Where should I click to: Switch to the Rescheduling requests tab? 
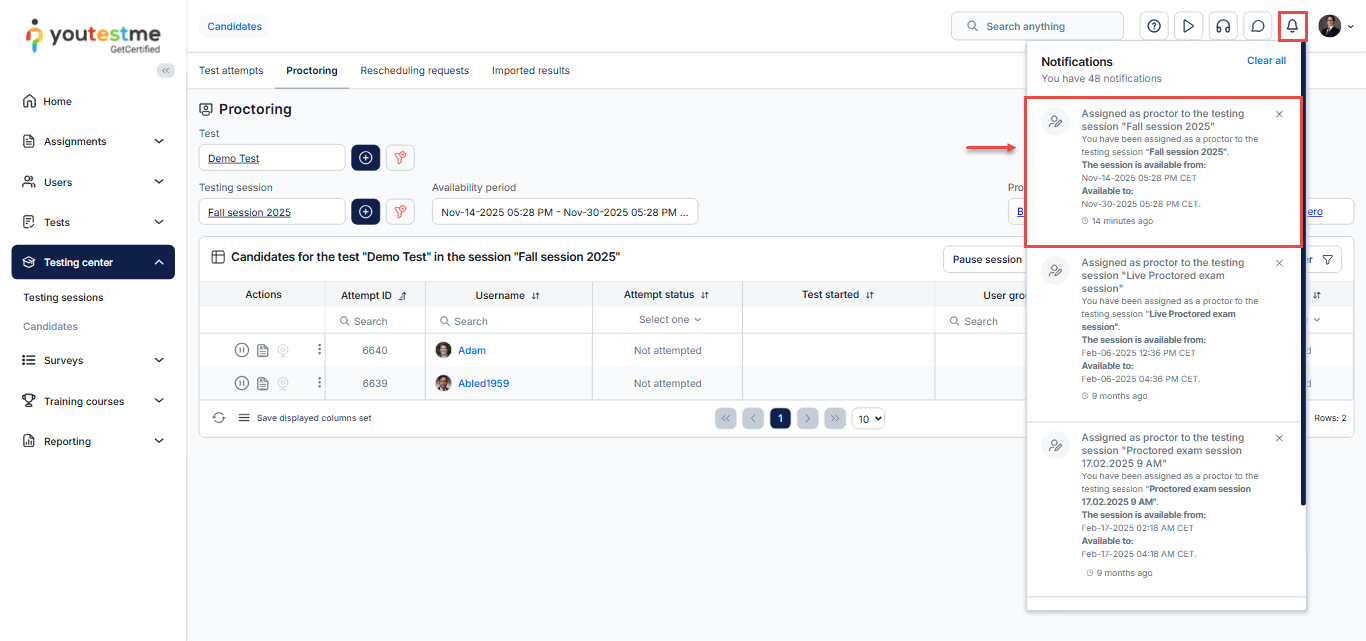click(x=414, y=70)
